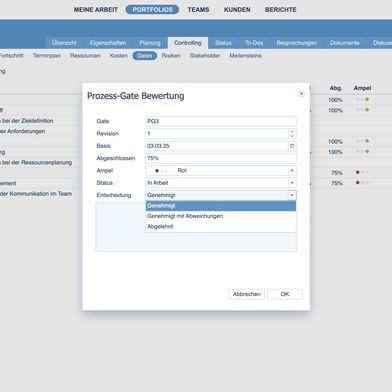Switch to the Planung tab

pyautogui.click(x=150, y=43)
